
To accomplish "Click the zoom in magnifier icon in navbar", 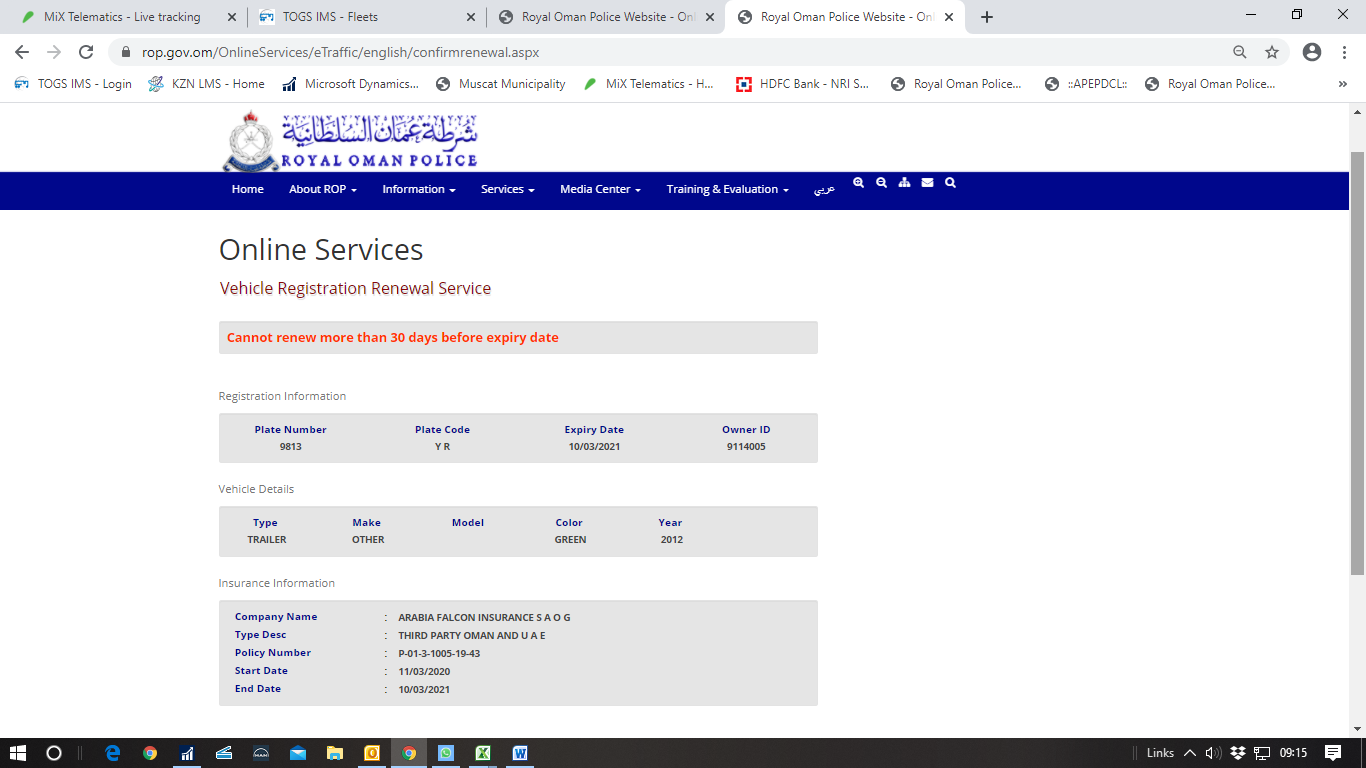I will [858, 183].
